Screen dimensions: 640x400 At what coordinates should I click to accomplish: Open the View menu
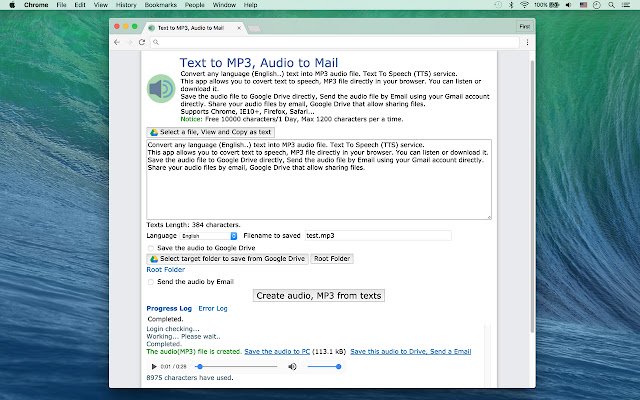pyautogui.click(x=100, y=5)
